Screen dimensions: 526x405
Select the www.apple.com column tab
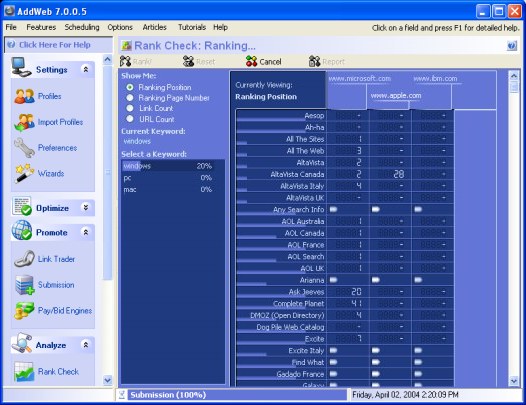tap(396, 96)
